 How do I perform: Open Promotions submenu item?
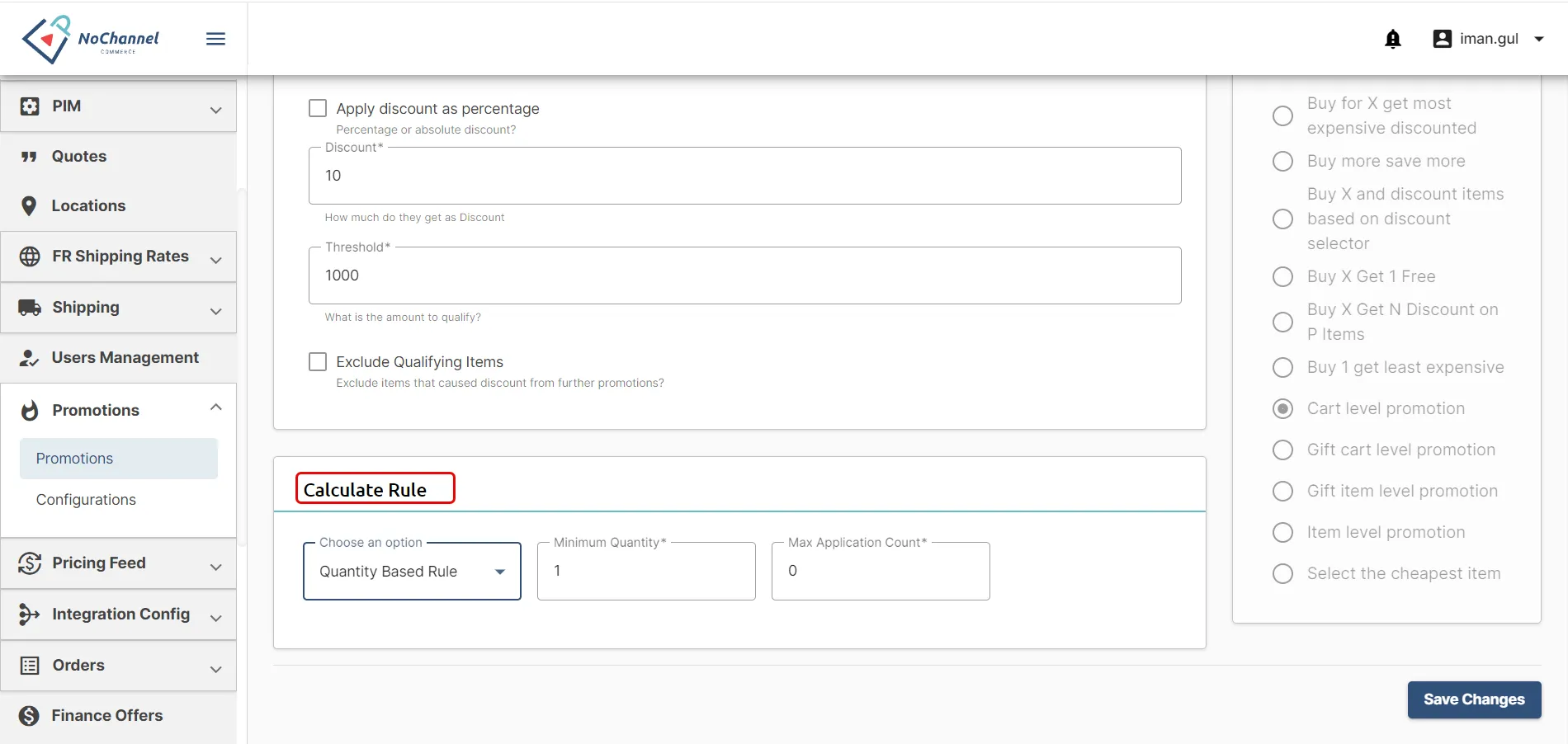(x=119, y=459)
